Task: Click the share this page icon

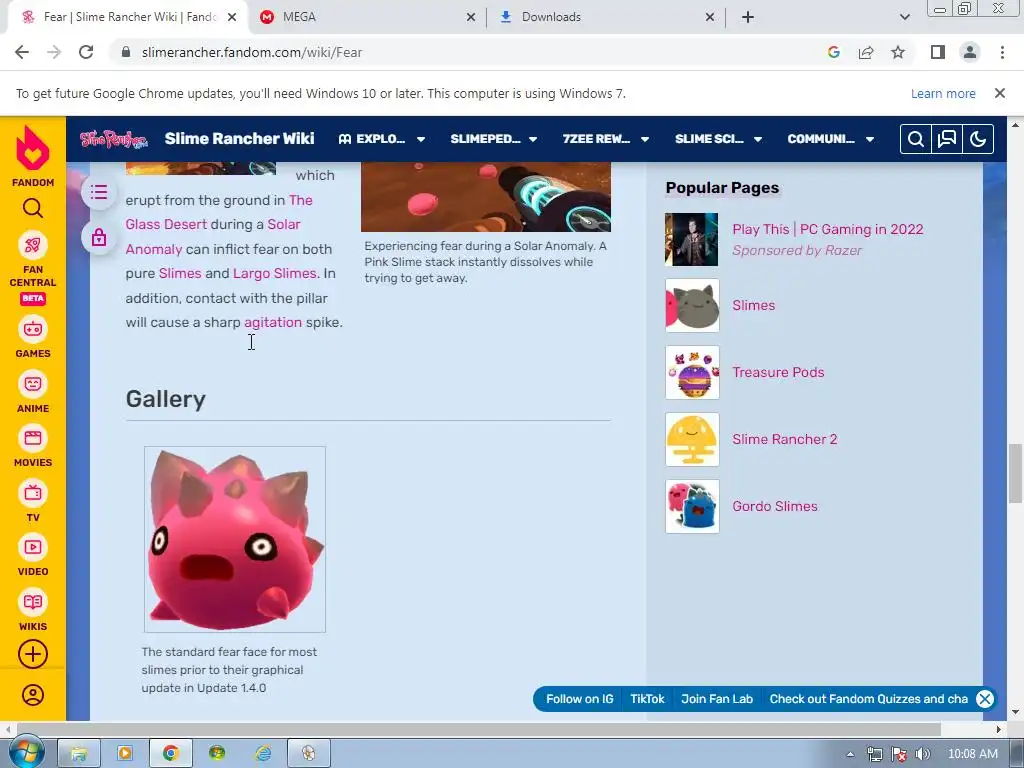Action: click(866, 52)
